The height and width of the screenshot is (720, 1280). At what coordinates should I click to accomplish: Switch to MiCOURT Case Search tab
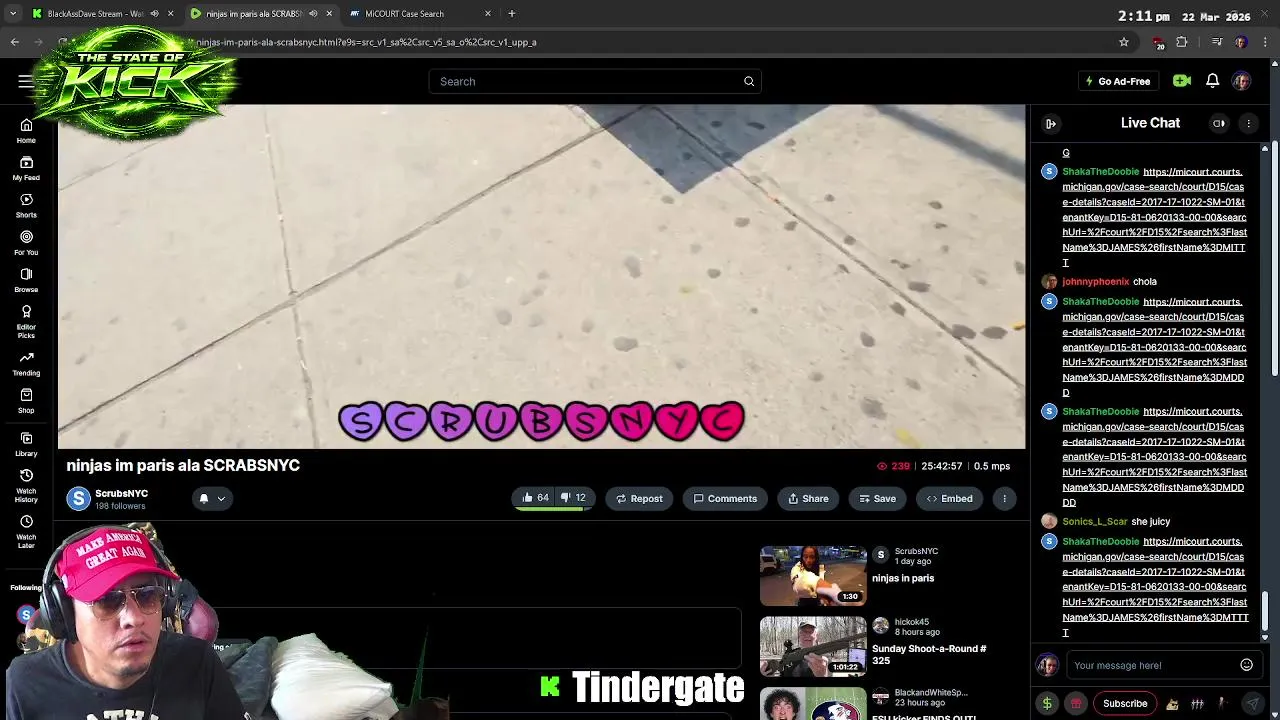tap(404, 14)
